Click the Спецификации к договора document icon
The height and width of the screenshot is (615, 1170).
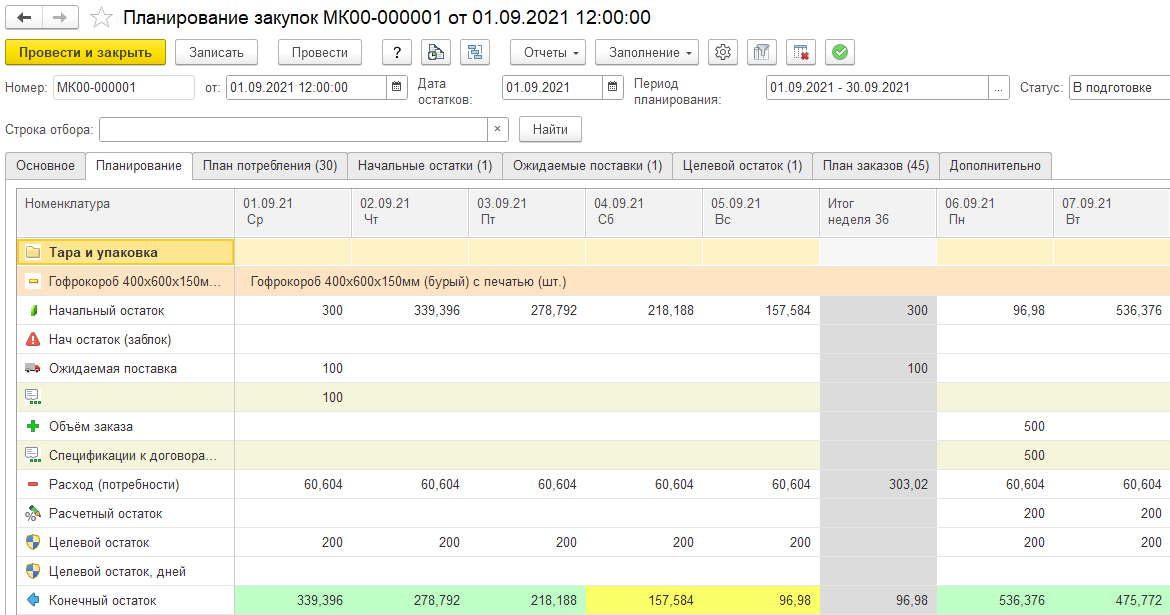(x=33, y=455)
